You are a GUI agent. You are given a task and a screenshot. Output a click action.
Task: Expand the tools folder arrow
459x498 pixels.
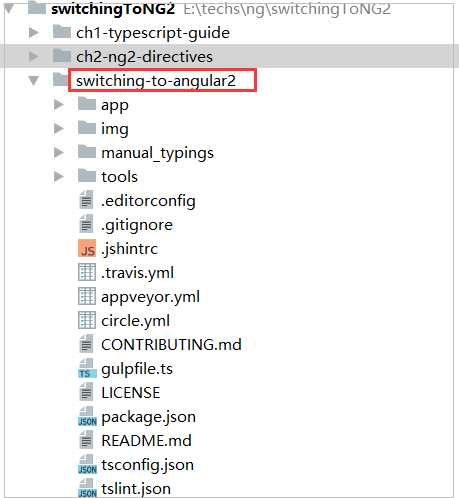pyautogui.click(x=59, y=176)
